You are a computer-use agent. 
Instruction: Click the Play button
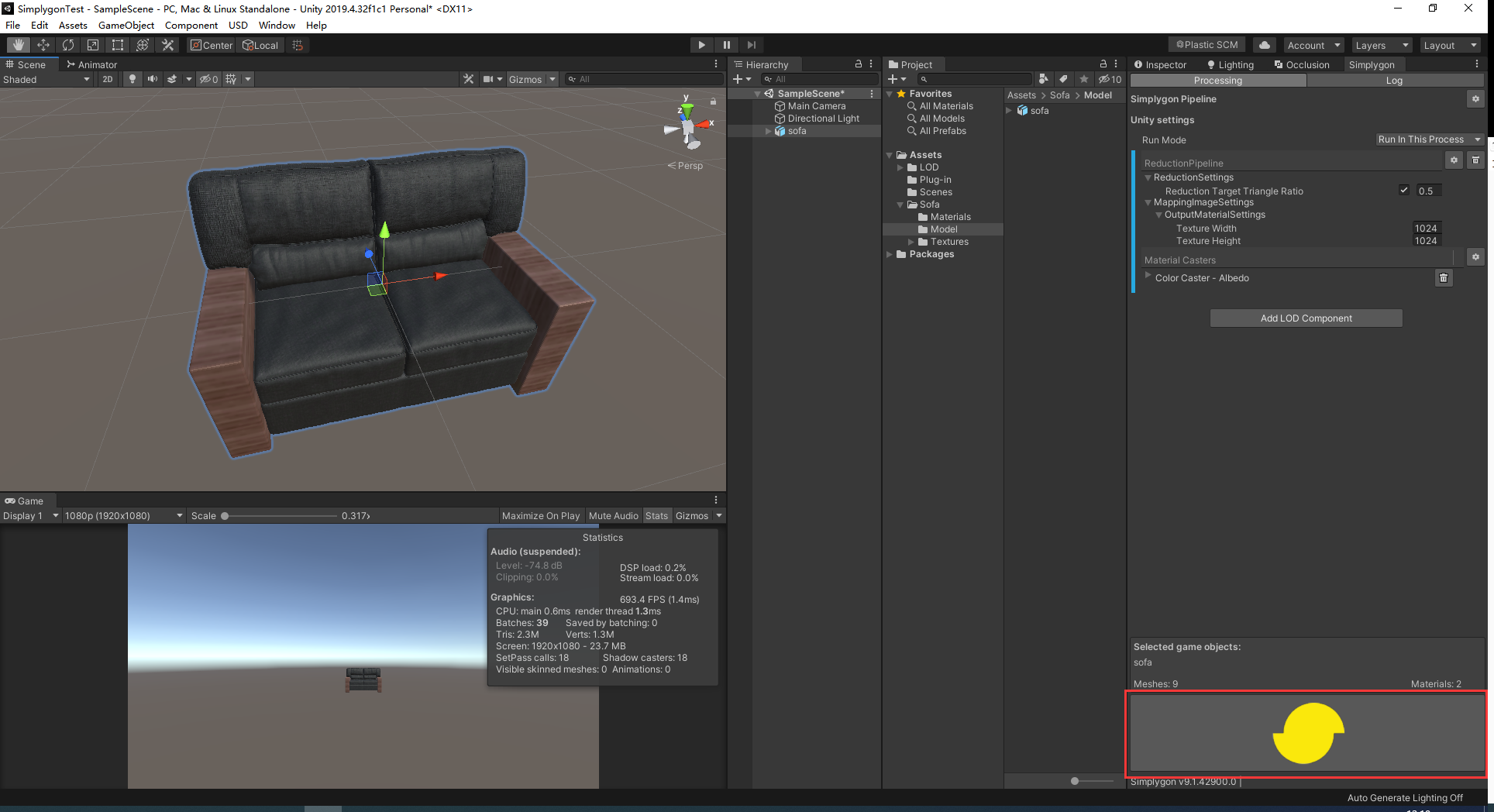coord(701,45)
